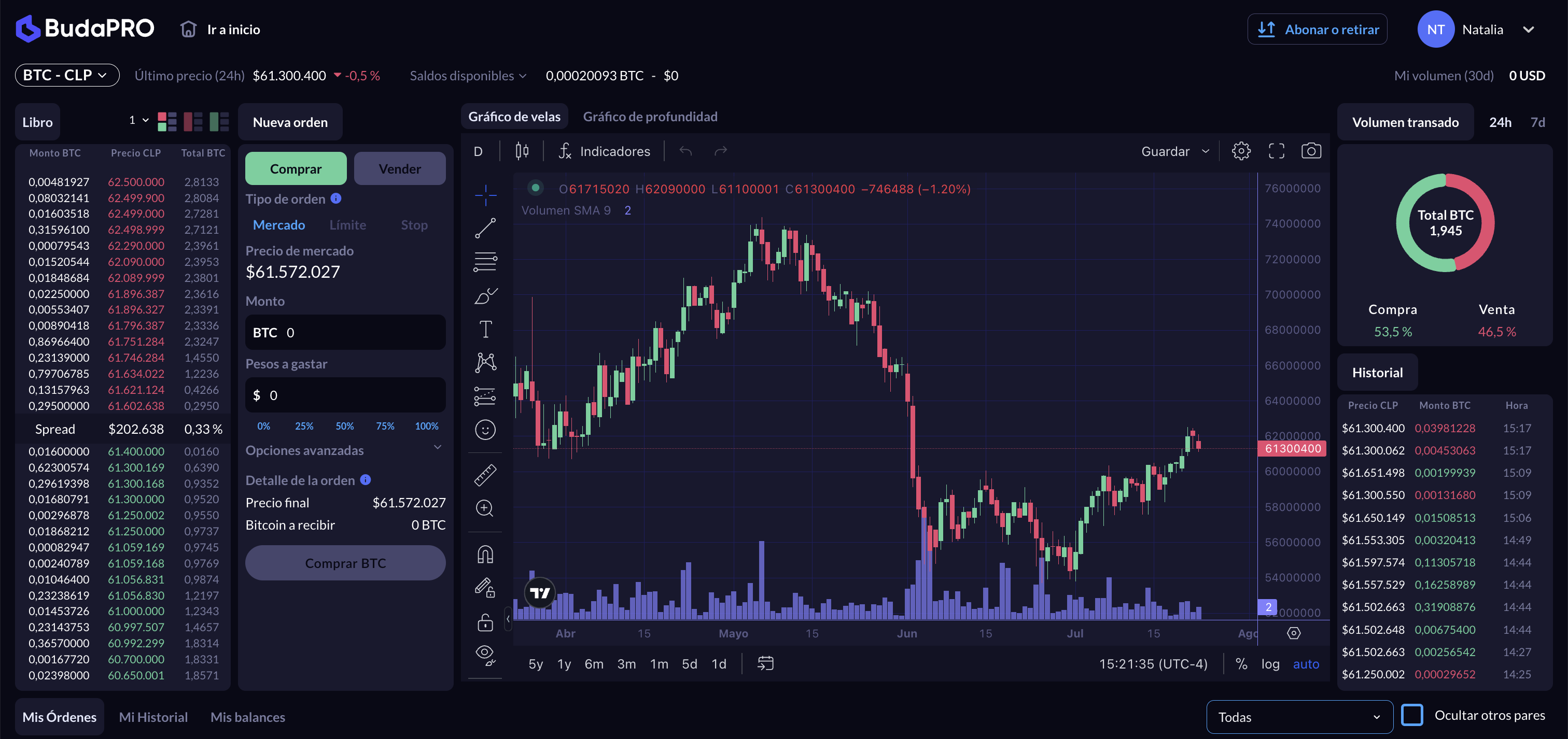This screenshot has height=739, width=1568.
Task: Show buy-orders-only book view icon
Action: tap(219, 122)
